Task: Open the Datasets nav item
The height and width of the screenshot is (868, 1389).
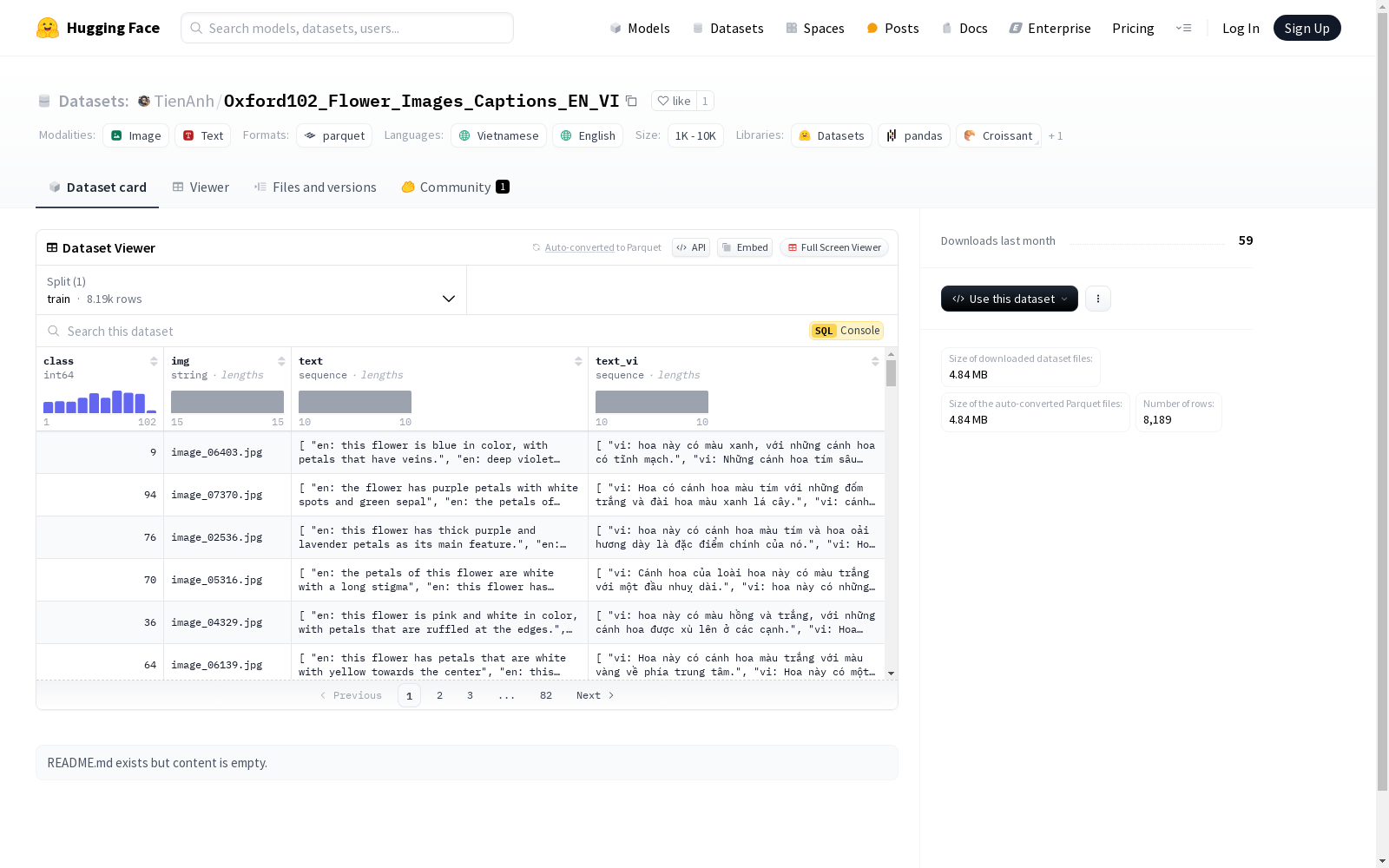Action: pyautogui.click(x=727, y=28)
